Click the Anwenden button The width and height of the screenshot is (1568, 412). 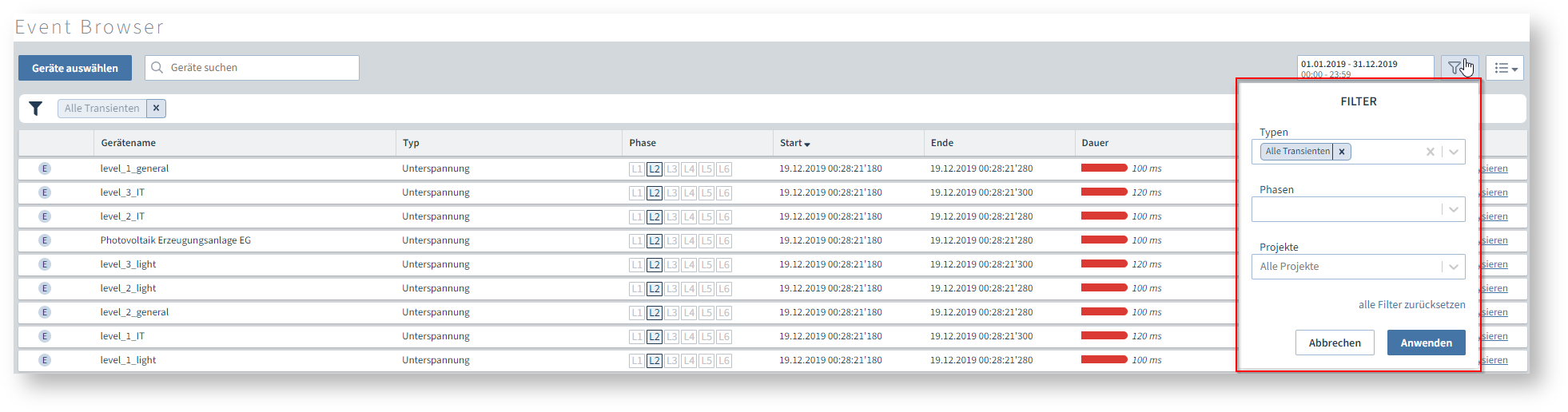click(1426, 343)
